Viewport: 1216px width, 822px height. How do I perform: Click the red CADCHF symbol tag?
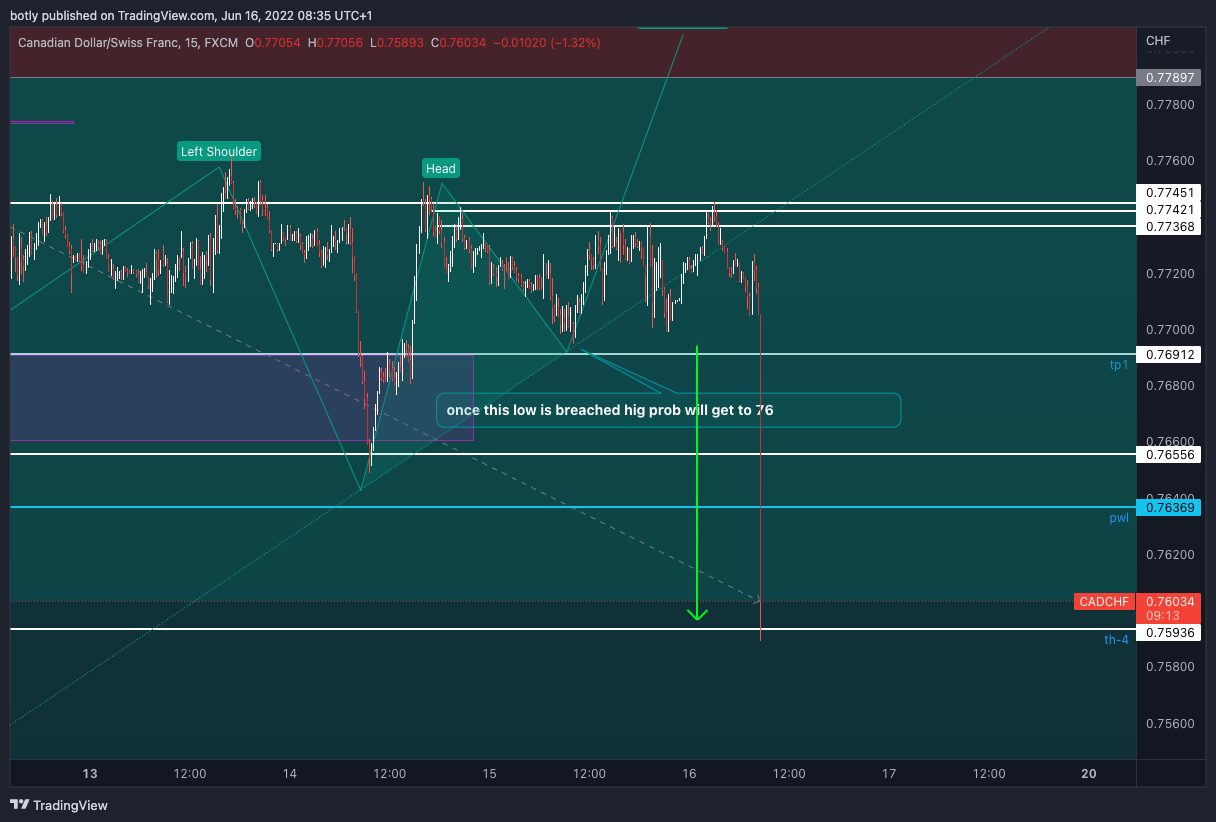(1104, 602)
